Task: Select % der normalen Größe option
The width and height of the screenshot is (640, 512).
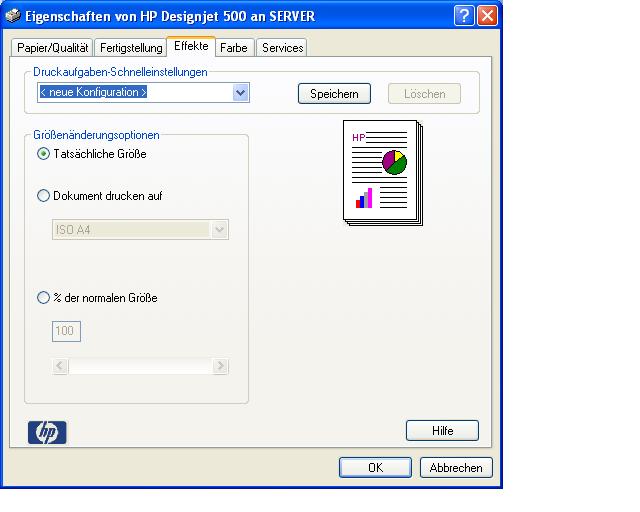Action: (43, 298)
